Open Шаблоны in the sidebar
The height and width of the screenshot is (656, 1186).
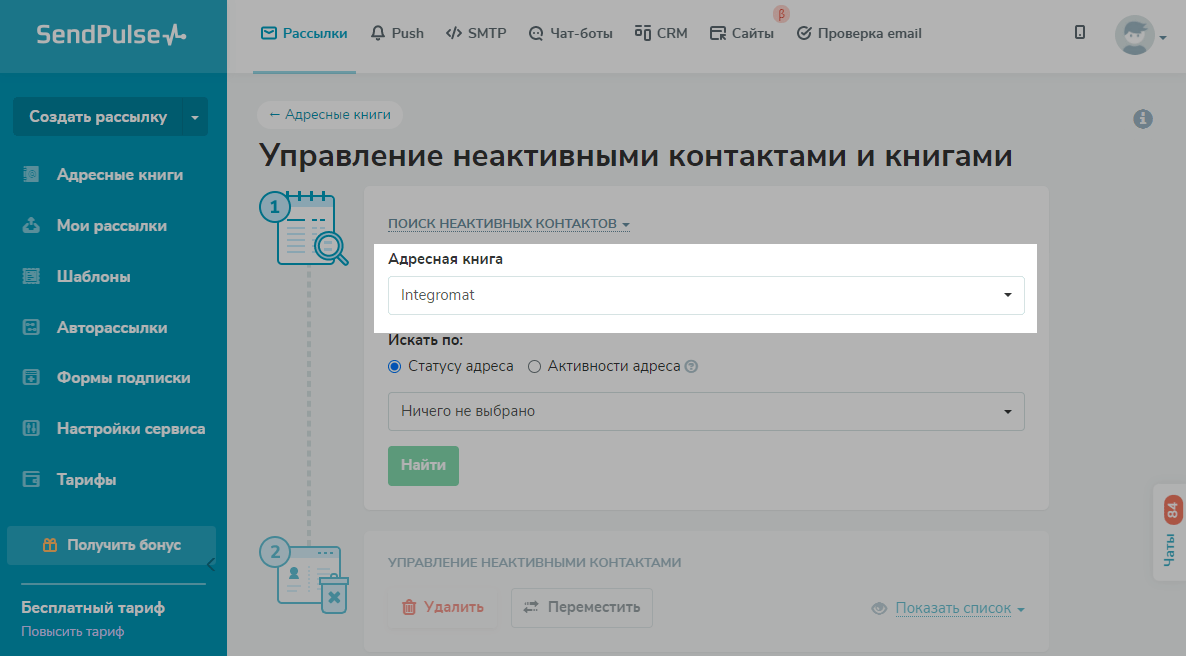click(93, 277)
